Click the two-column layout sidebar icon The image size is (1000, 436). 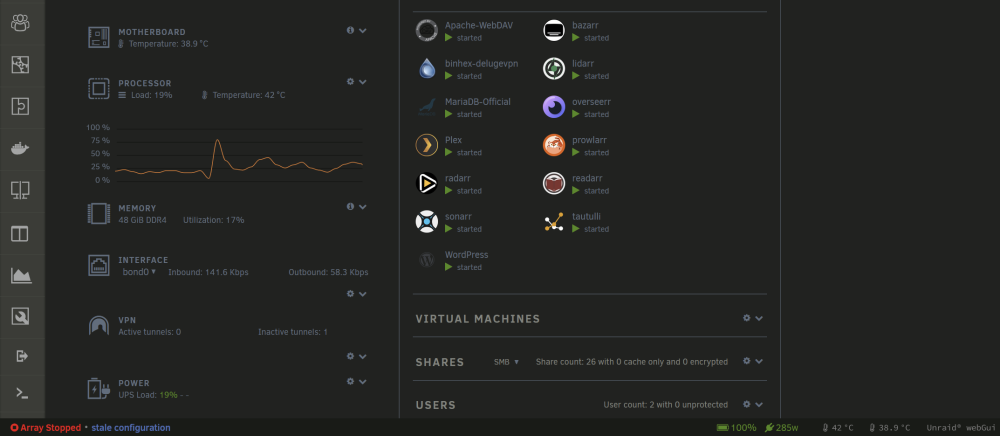click(20, 234)
